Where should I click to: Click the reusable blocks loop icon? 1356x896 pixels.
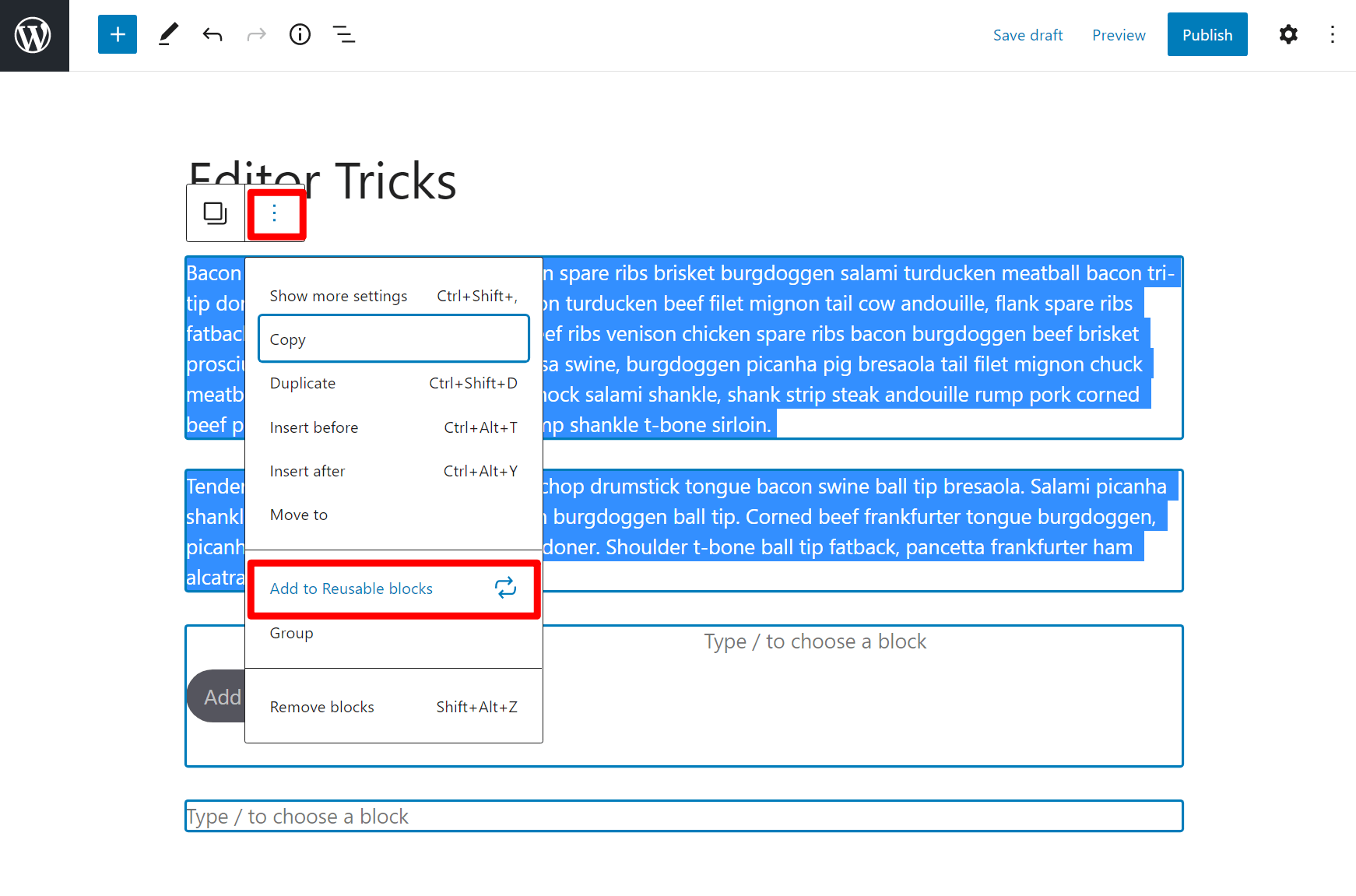505,589
